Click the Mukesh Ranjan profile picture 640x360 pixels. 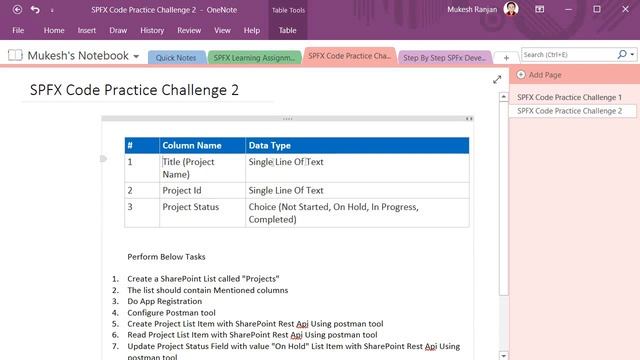(511, 9)
